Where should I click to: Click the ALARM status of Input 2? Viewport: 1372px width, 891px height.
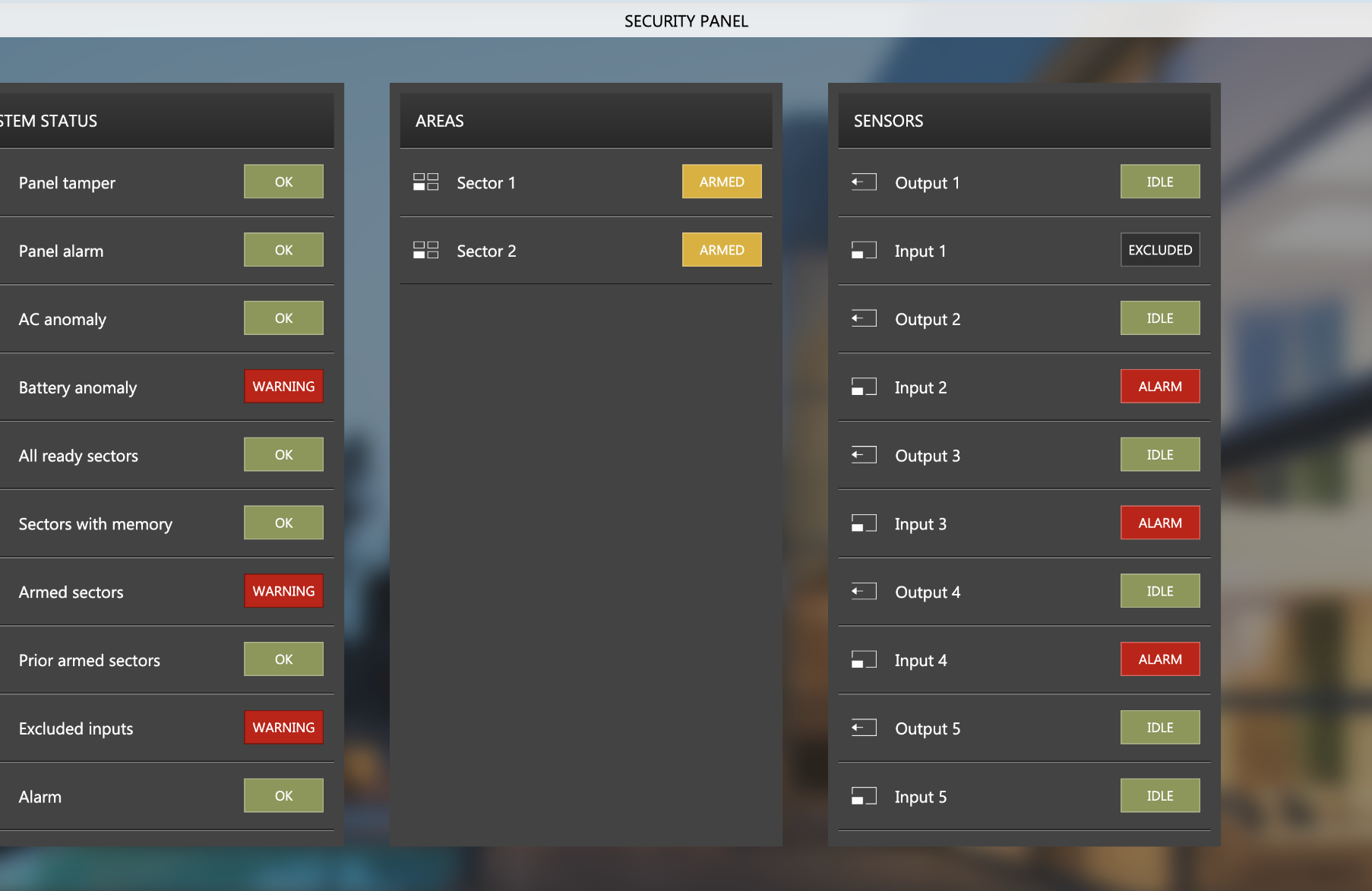point(1160,387)
